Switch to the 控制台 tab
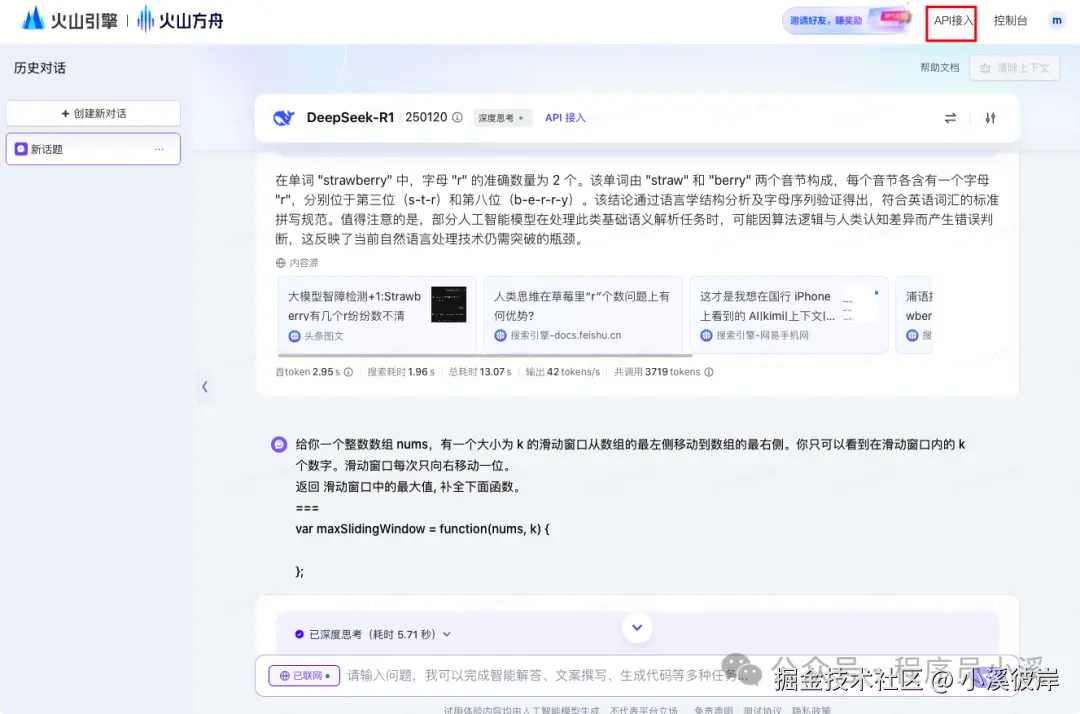The width and height of the screenshot is (1080, 714). coord(1010,22)
